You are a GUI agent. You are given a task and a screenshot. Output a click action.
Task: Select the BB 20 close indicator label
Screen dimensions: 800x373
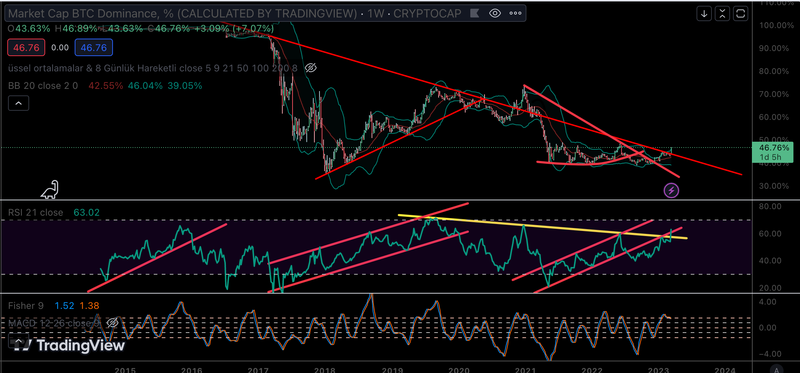(43, 86)
